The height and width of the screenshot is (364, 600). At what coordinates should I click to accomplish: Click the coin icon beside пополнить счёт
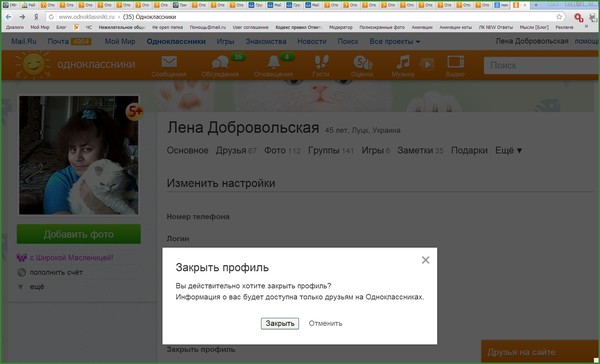click(21, 273)
